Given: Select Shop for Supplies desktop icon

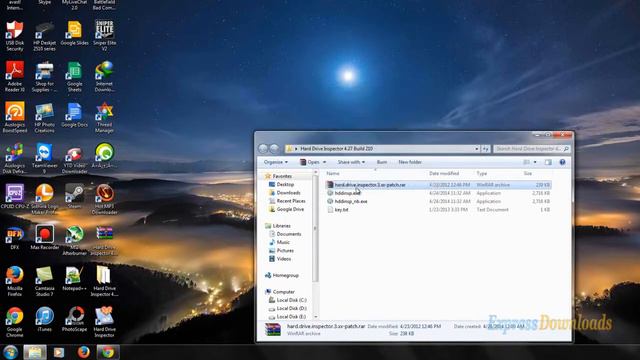Looking at the screenshot, I should point(44,77).
